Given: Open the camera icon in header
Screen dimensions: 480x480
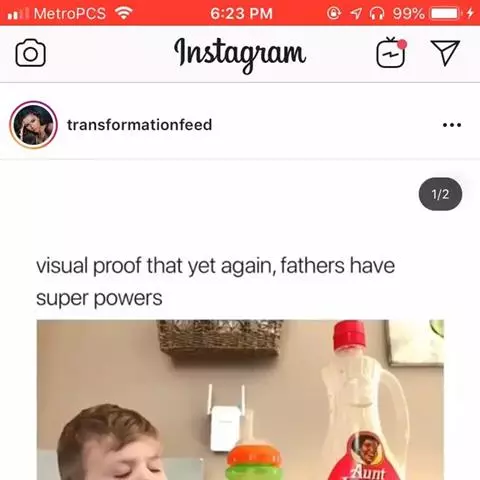Looking at the screenshot, I should point(31,53).
